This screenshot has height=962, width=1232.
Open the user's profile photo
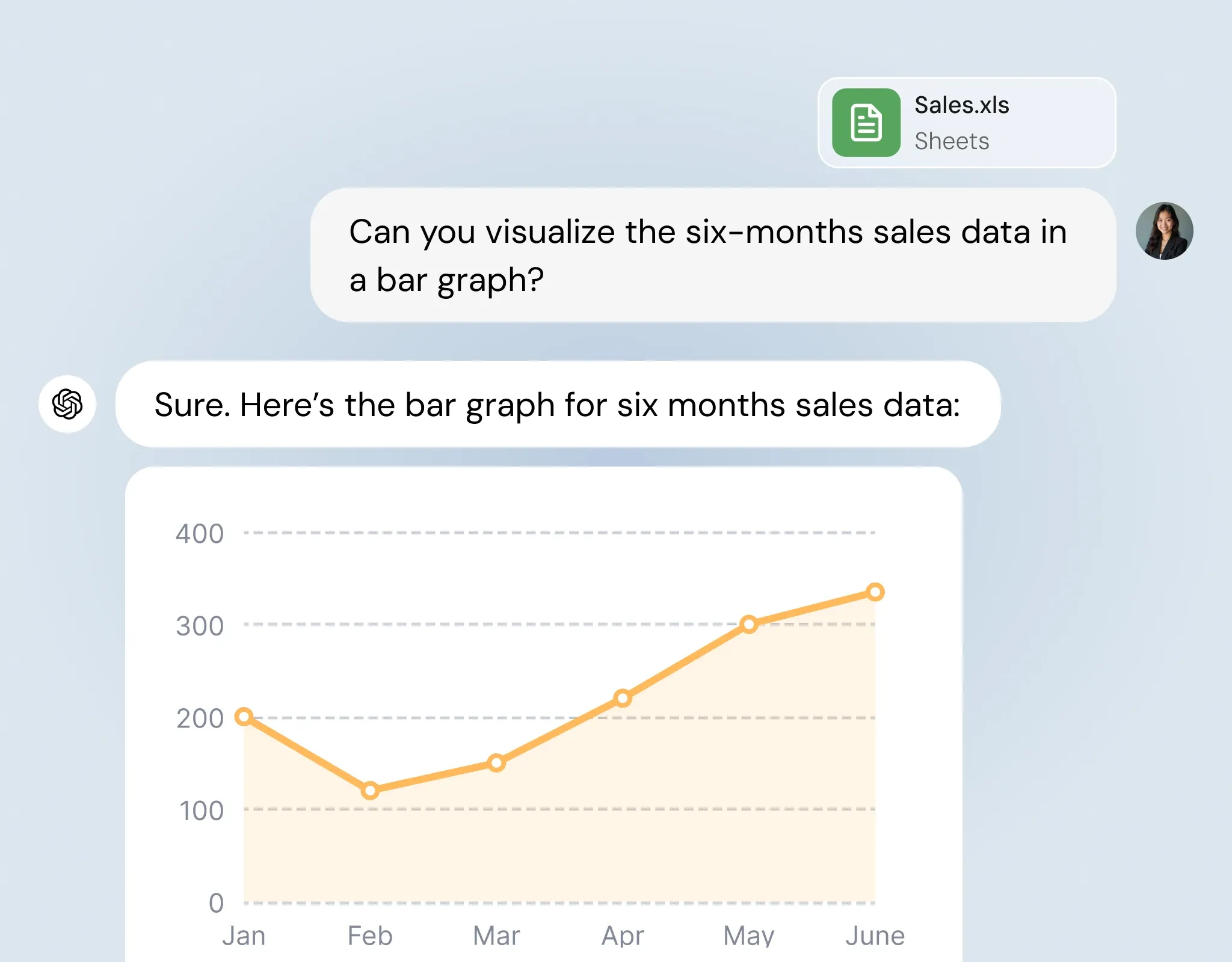click(1164, 231)
